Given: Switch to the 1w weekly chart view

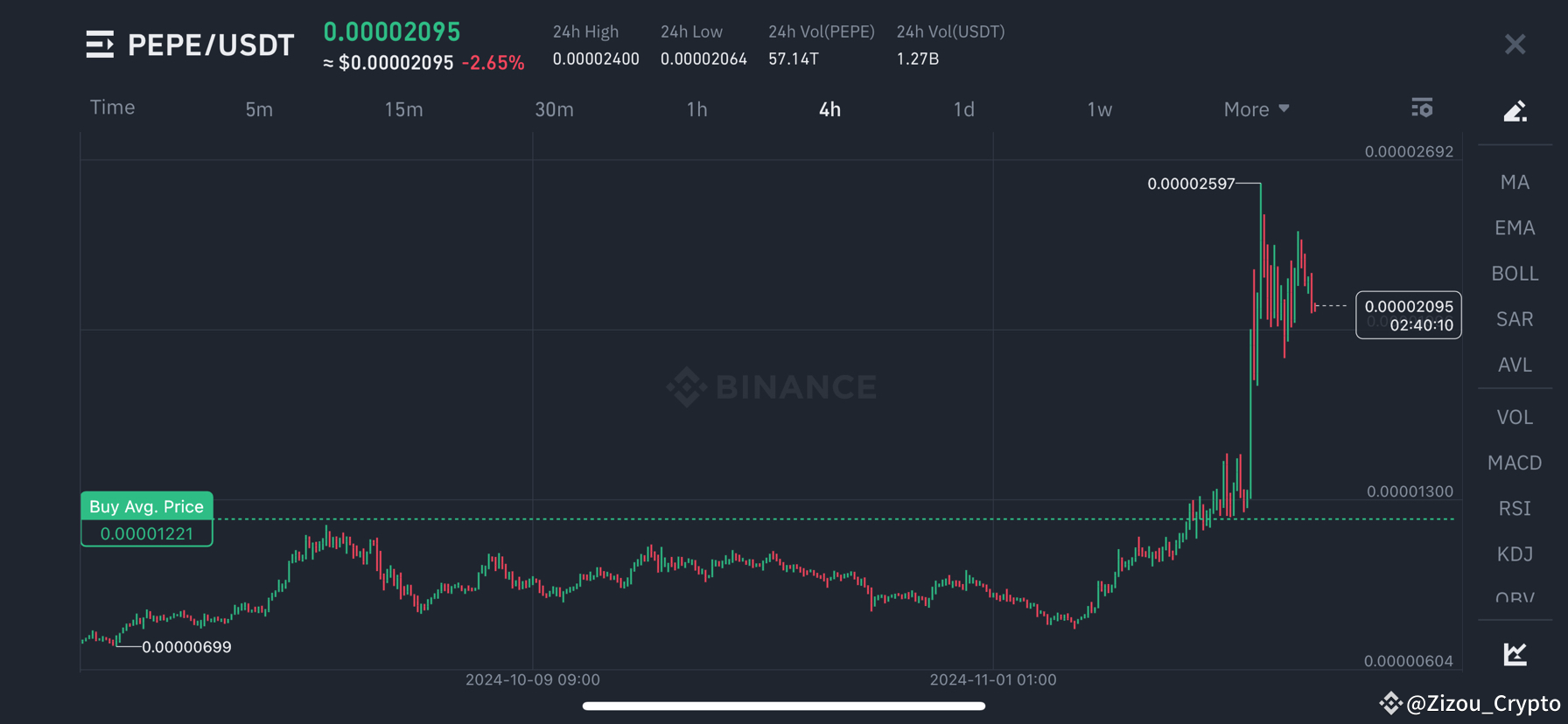Looking at the screenshot, I should pos(1099,108).
